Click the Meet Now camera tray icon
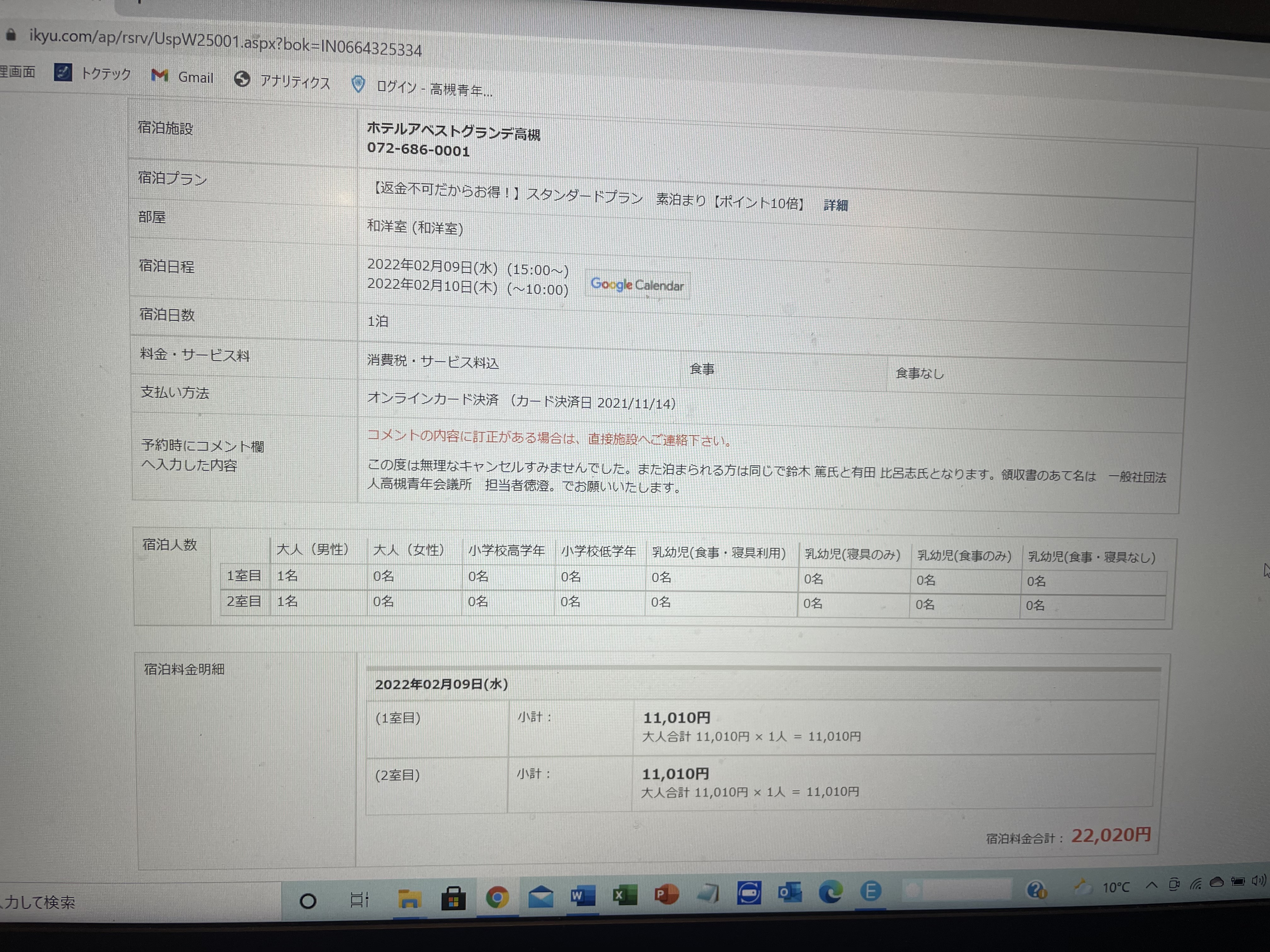Screen dimensions: 1270x952 pos(1174,884)
